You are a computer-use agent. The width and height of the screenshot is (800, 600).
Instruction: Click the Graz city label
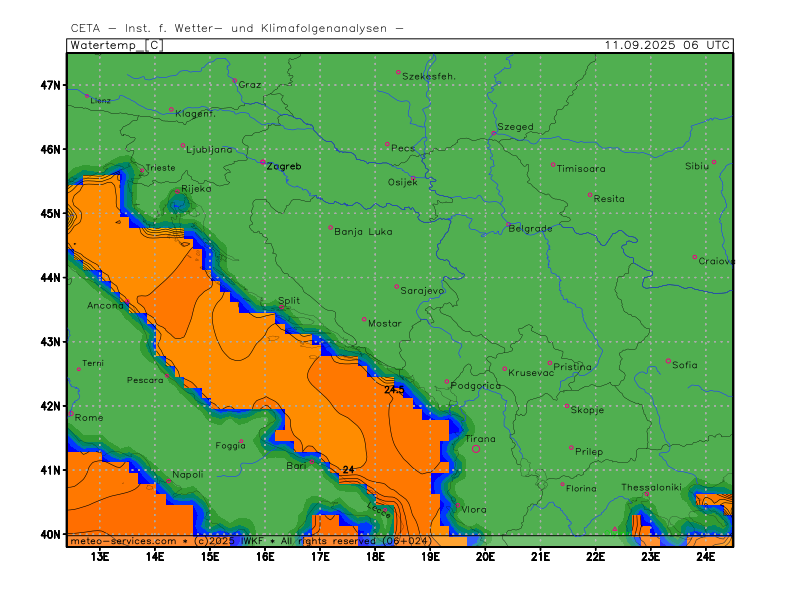[x=250, y=85]
